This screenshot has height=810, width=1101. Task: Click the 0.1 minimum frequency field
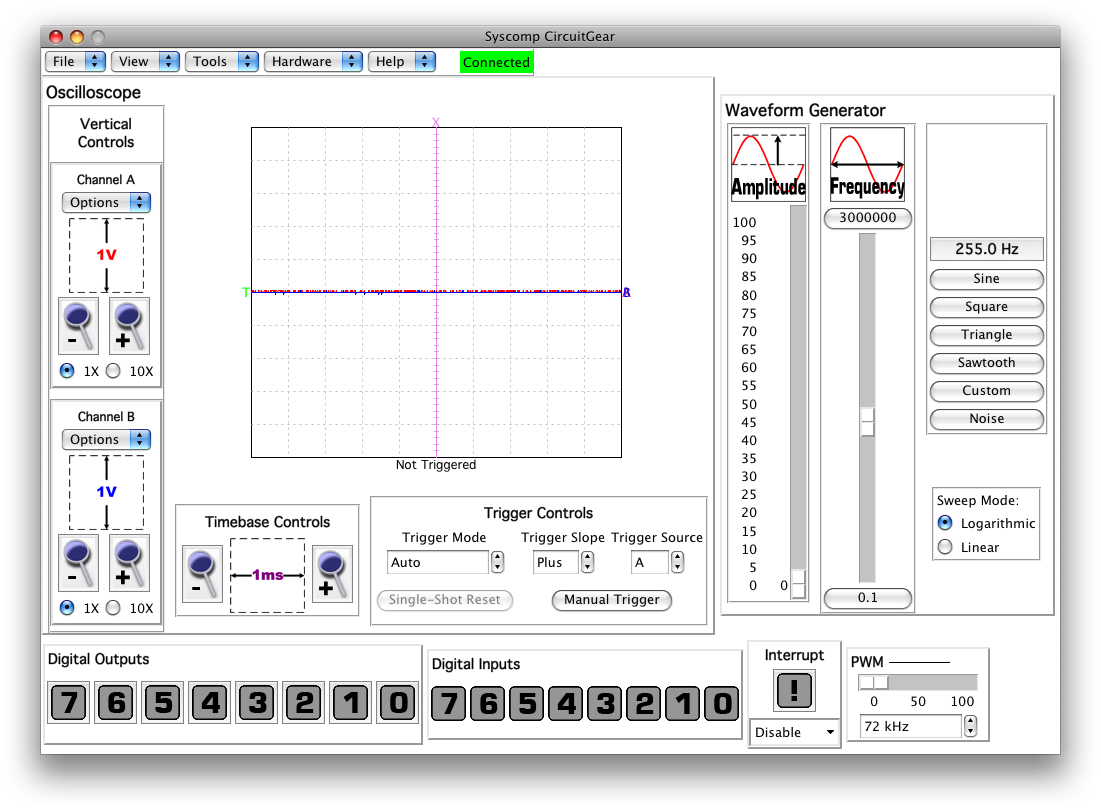(868, 597)
